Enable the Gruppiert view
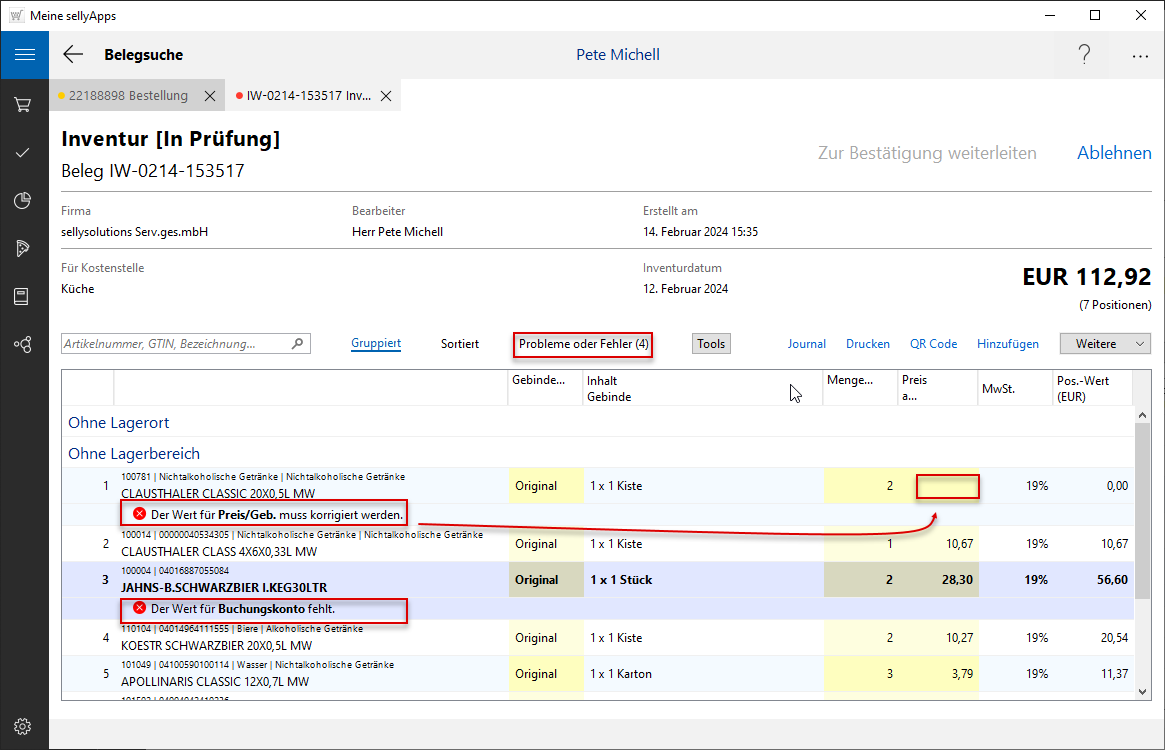 (x=376, y=344)
